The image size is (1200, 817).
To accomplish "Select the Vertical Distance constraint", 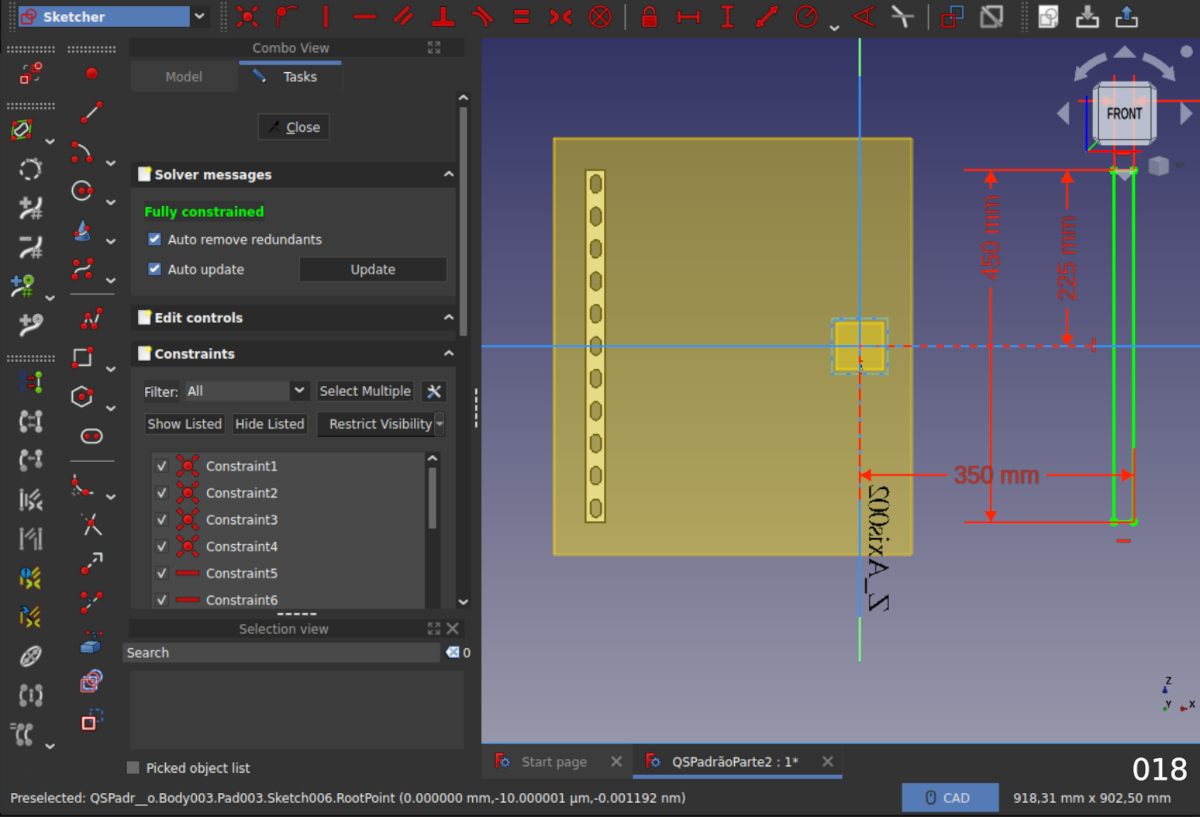I will (727, 17).
